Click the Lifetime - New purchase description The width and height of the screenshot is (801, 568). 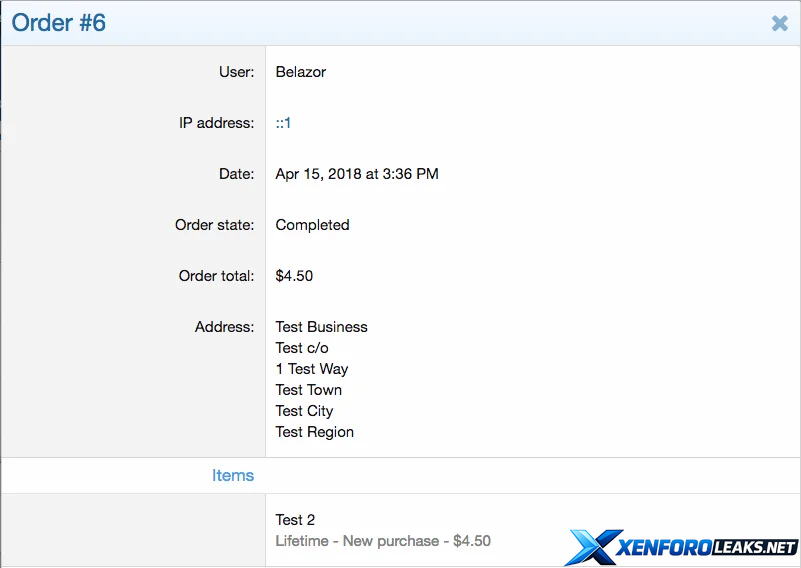pos(383,541)
